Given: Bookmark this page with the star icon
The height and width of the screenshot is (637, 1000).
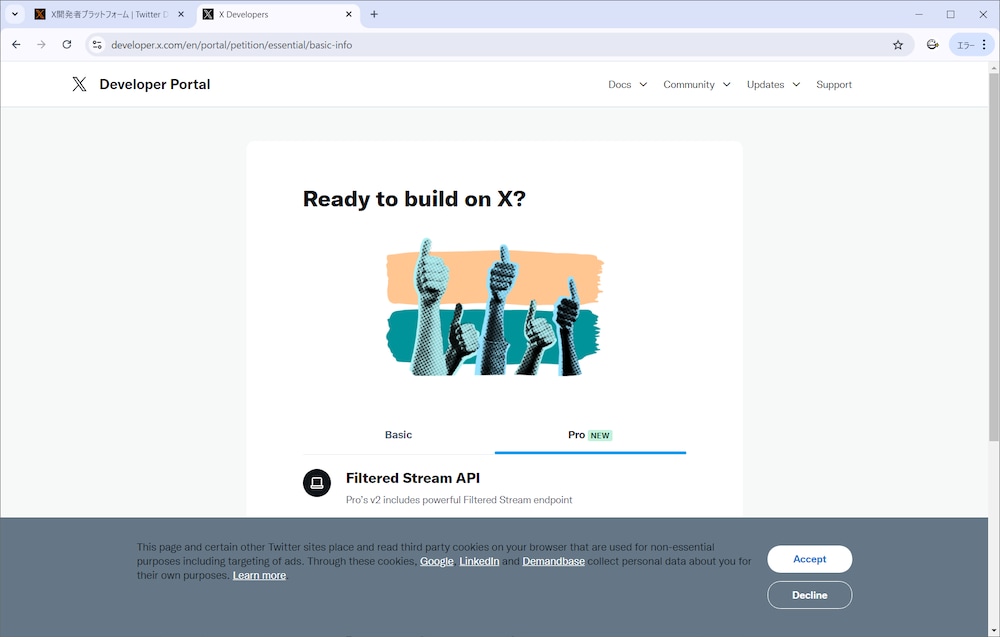Looking at the screenshot, I should 898,45.
